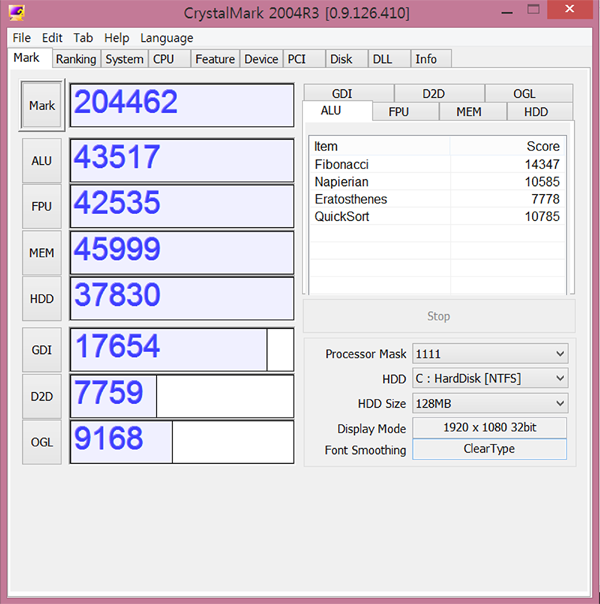Select the Mark tab

tap(30, 58)
